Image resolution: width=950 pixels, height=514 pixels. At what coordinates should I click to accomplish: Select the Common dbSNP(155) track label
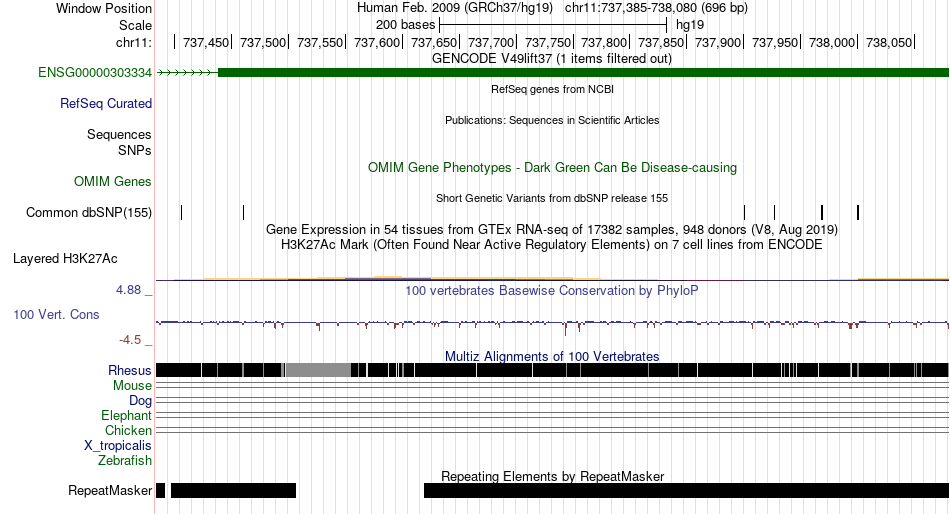click(88, 213)
